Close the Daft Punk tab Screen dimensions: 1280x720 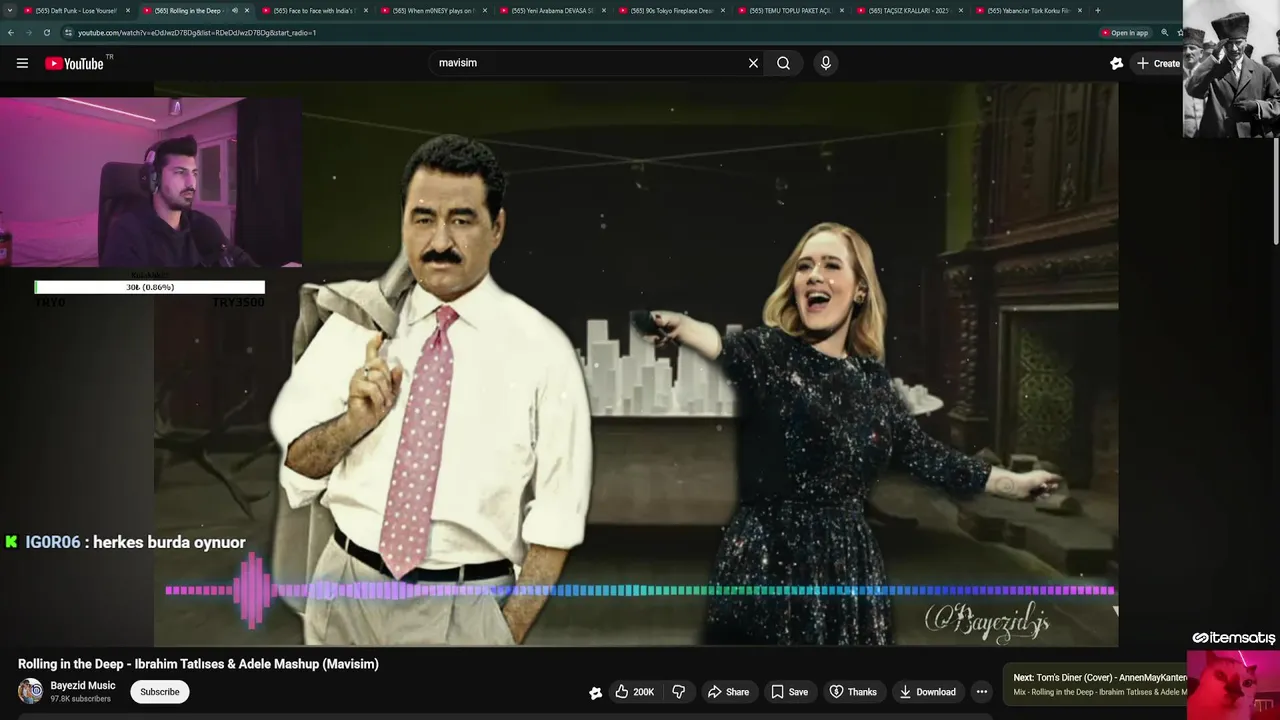tap(128, 11)
